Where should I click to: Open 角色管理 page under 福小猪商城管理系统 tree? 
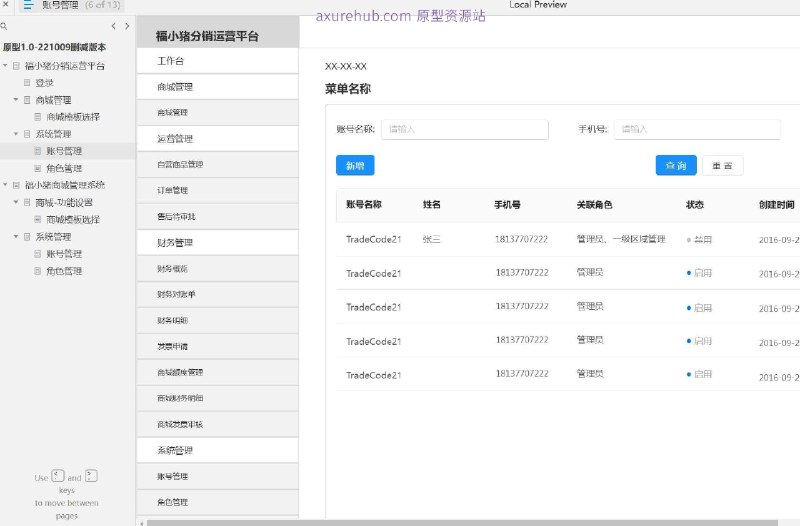point(64,271)
